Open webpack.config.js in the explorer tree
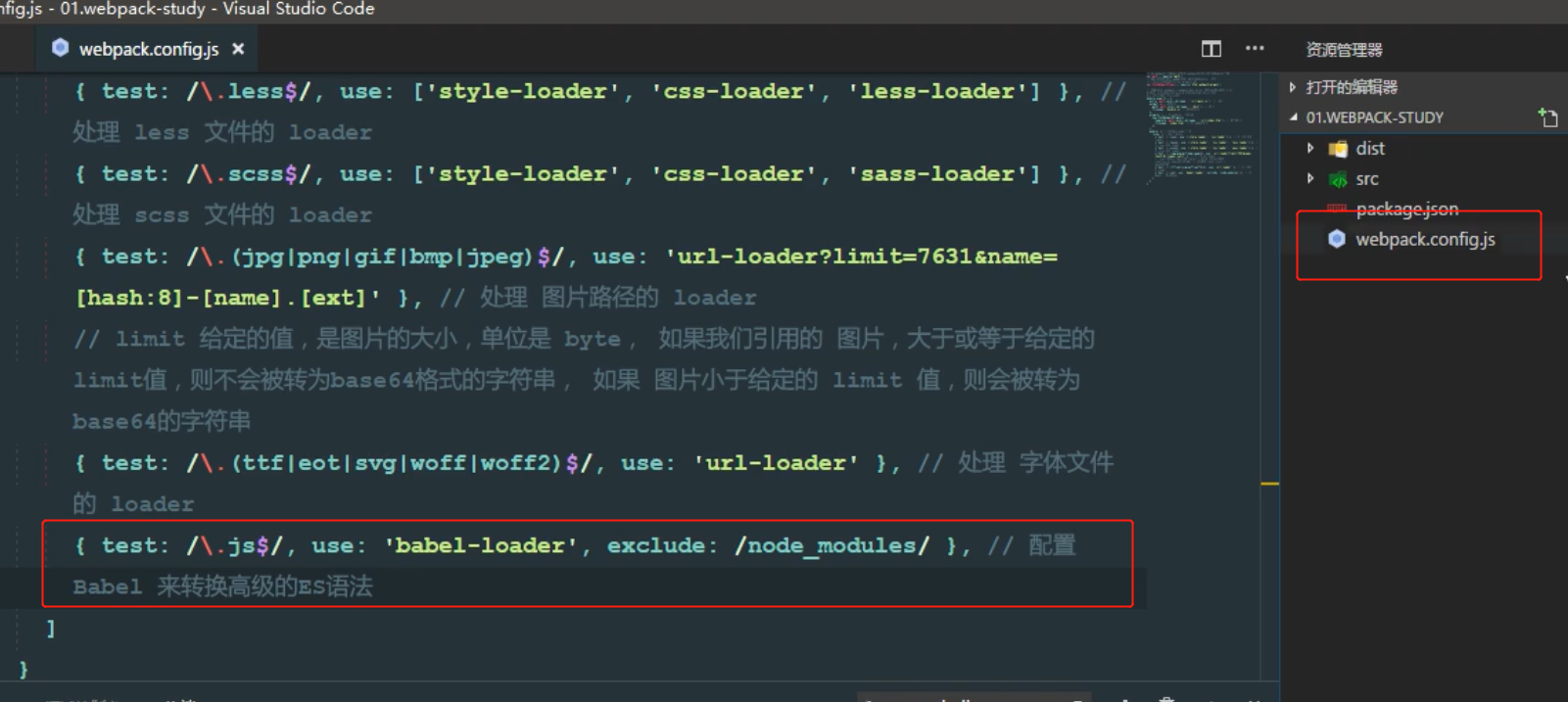 1425,239
